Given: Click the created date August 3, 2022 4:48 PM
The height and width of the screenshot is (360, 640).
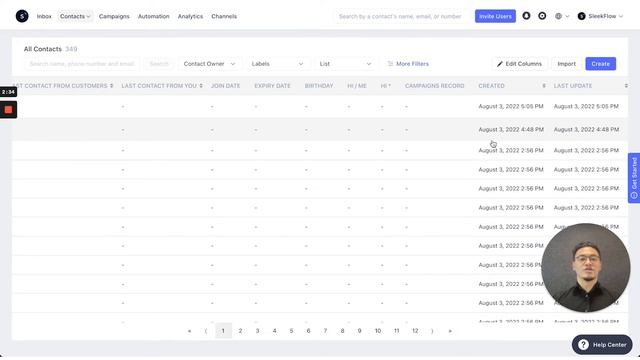Looking at the screenshot, I should tap(511, 129).
